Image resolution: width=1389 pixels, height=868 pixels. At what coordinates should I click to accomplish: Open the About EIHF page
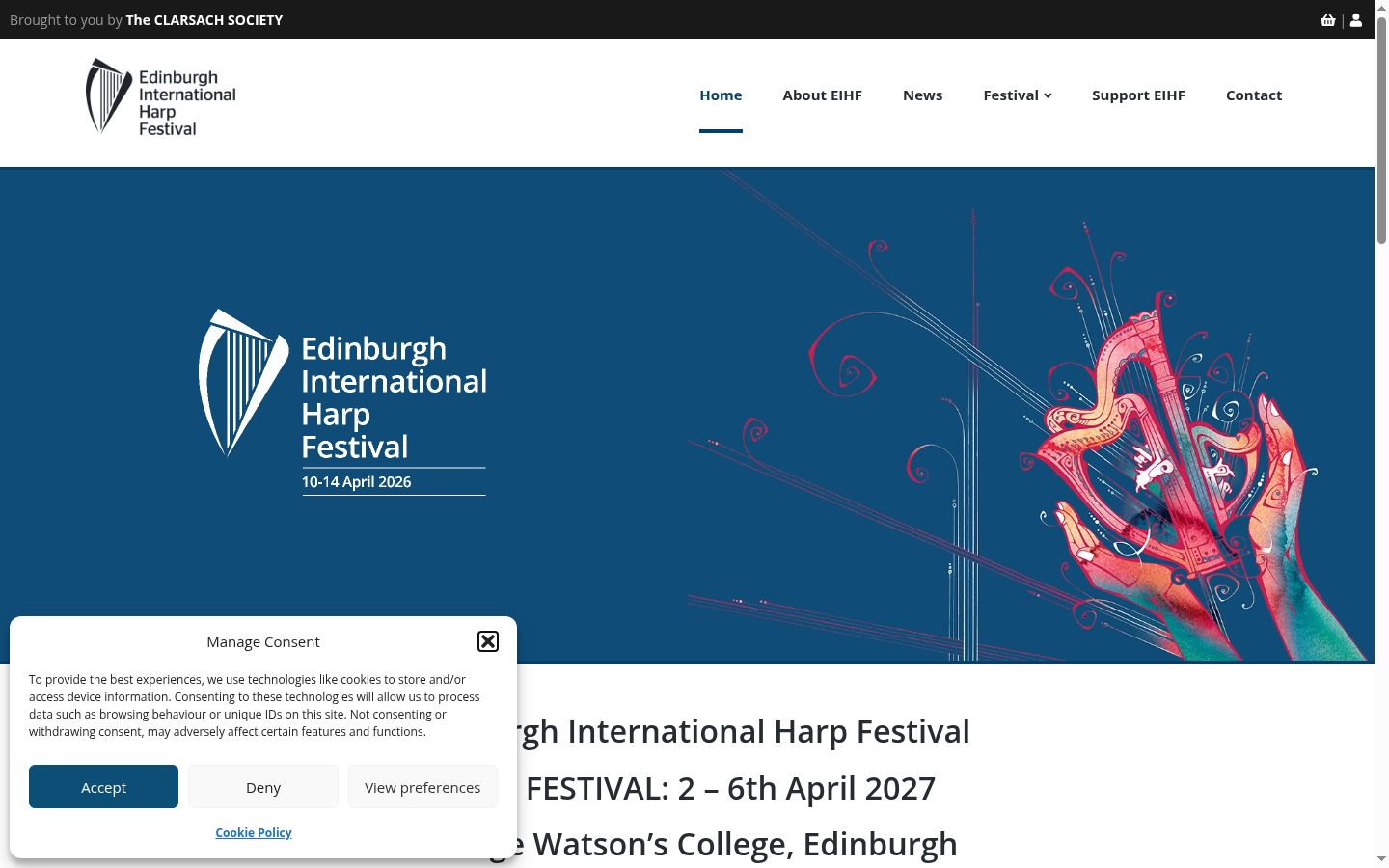[x=822, y=95]
